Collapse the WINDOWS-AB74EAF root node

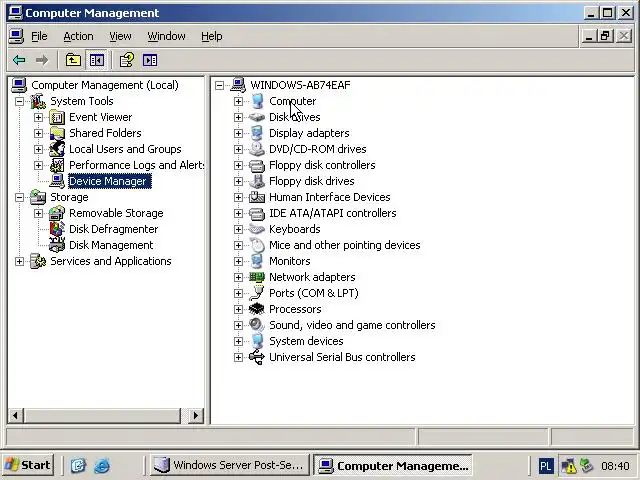220,85
